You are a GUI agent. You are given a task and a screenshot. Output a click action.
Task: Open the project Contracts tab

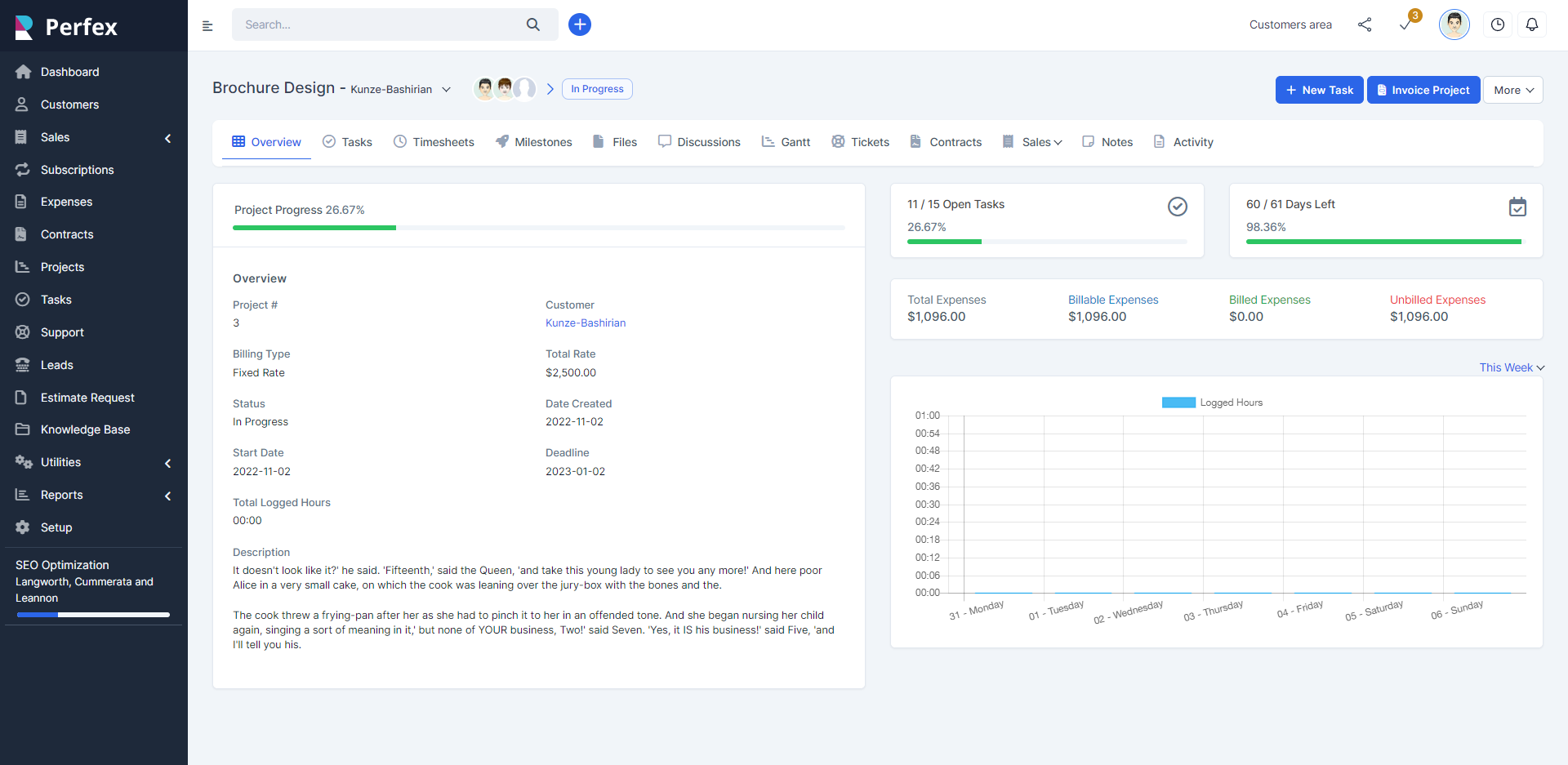click(946, 142)
